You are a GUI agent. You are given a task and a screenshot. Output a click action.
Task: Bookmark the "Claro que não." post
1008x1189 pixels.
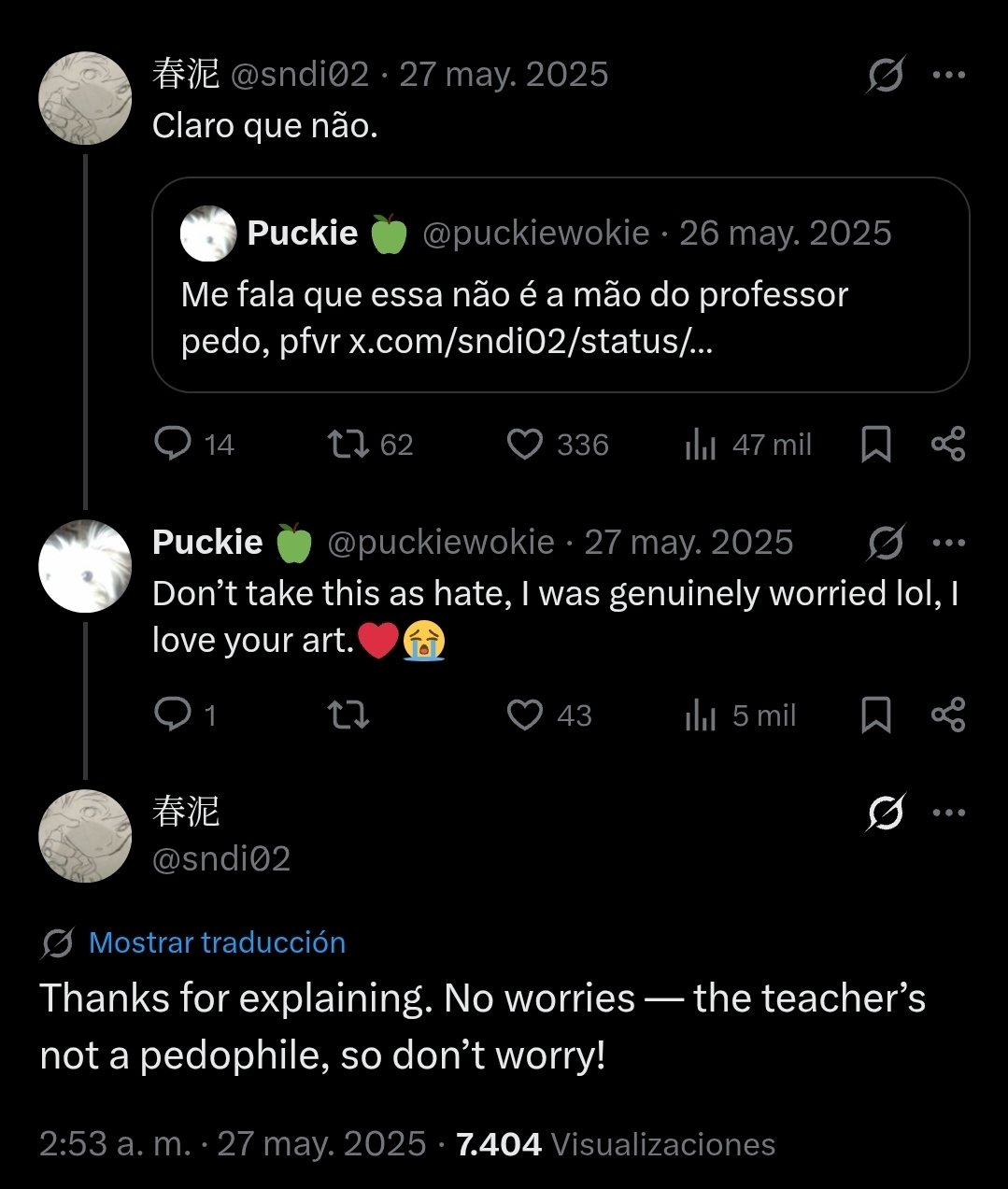tap(875, 445)
